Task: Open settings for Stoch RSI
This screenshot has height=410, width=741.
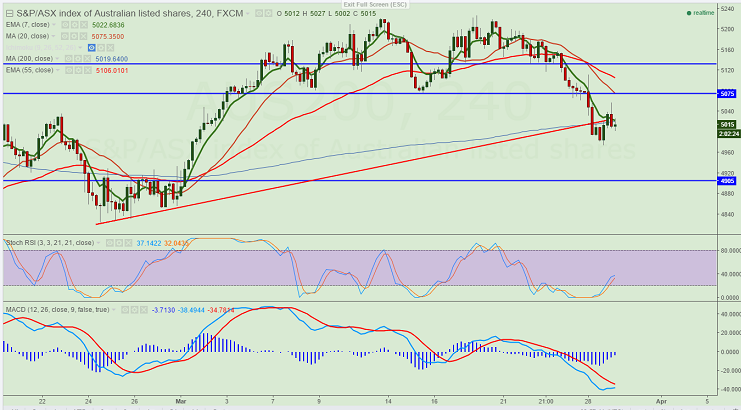Action: click(119, 243)
